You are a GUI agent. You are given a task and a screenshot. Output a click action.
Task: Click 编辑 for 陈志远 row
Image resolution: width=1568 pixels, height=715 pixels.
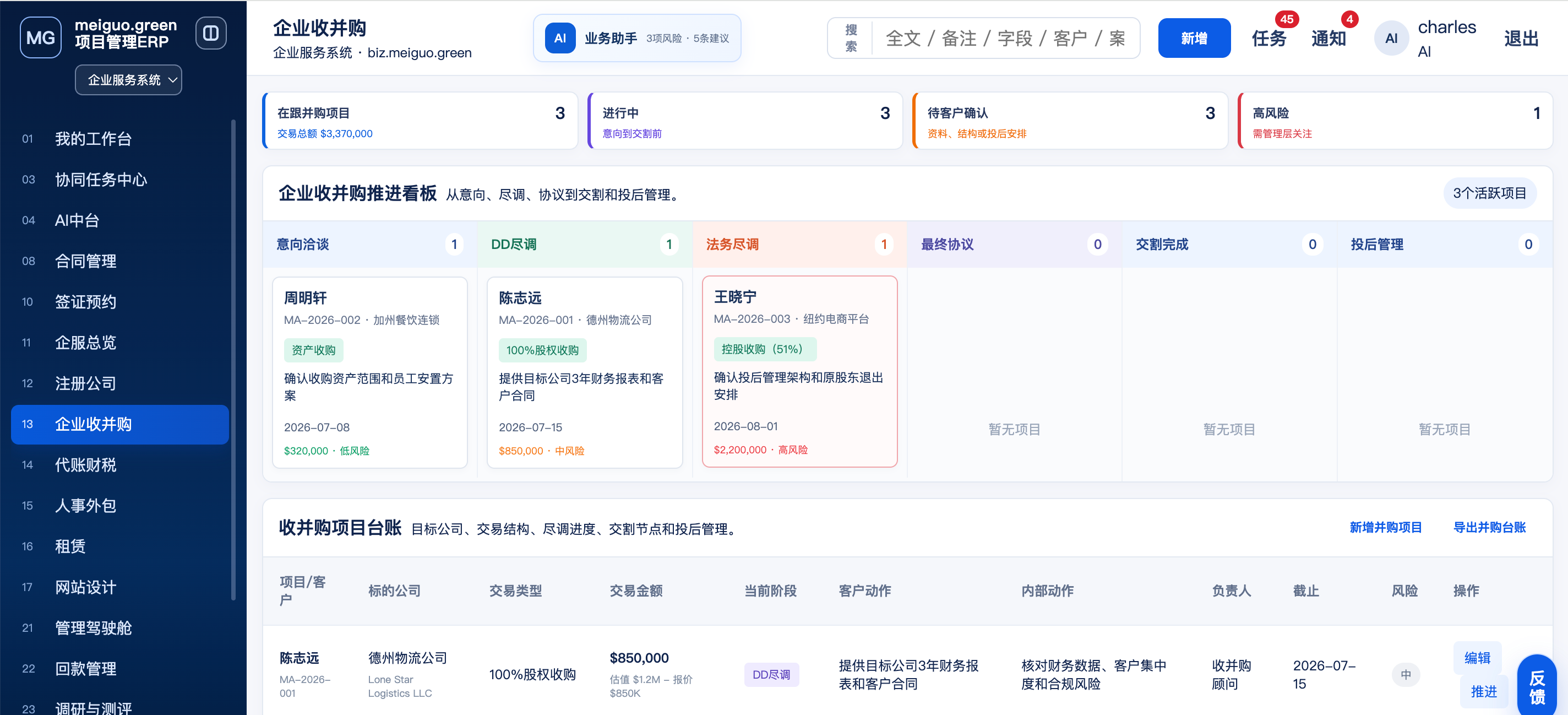1477,658
